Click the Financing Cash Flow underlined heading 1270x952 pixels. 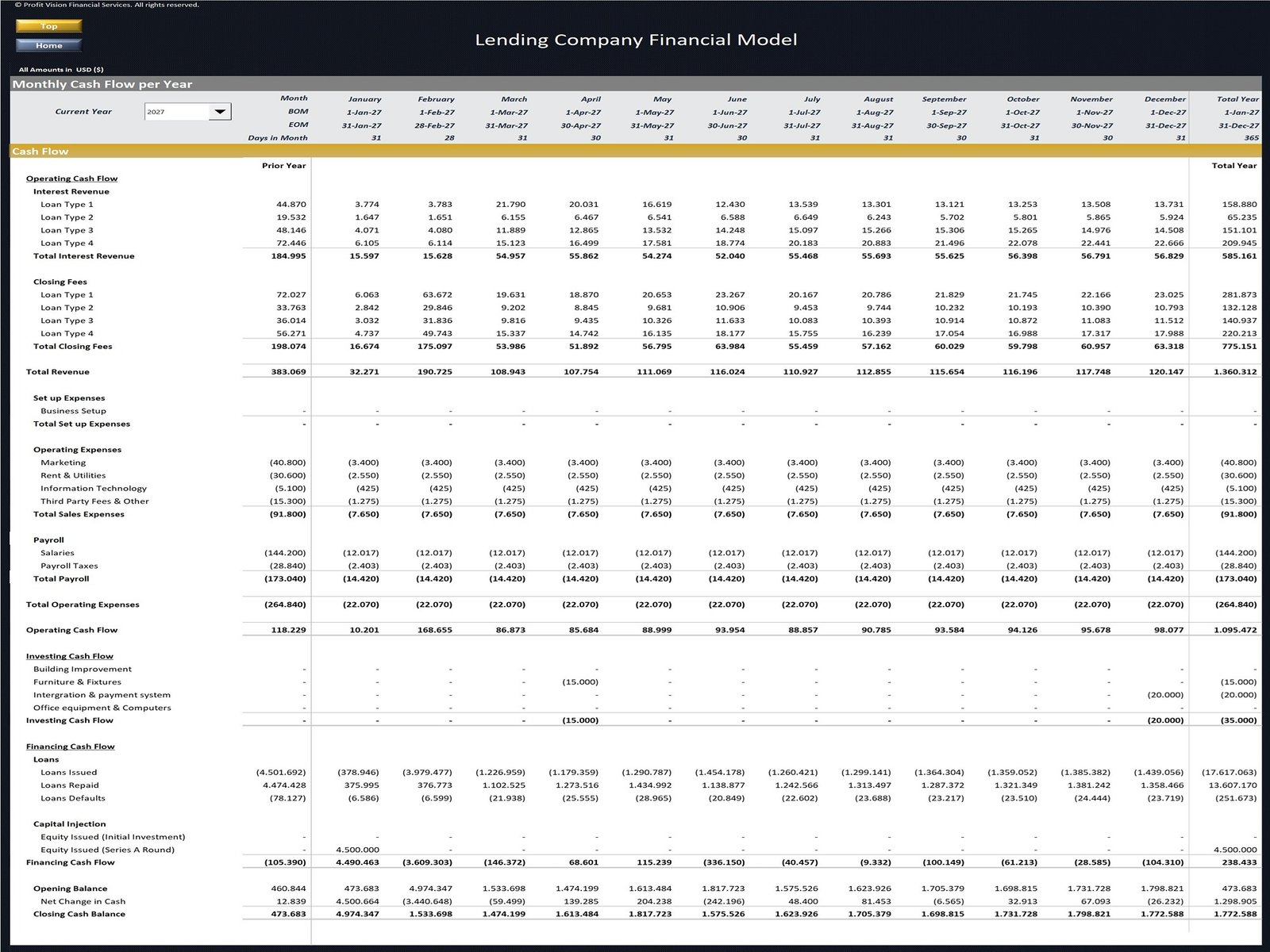point(70,747)
